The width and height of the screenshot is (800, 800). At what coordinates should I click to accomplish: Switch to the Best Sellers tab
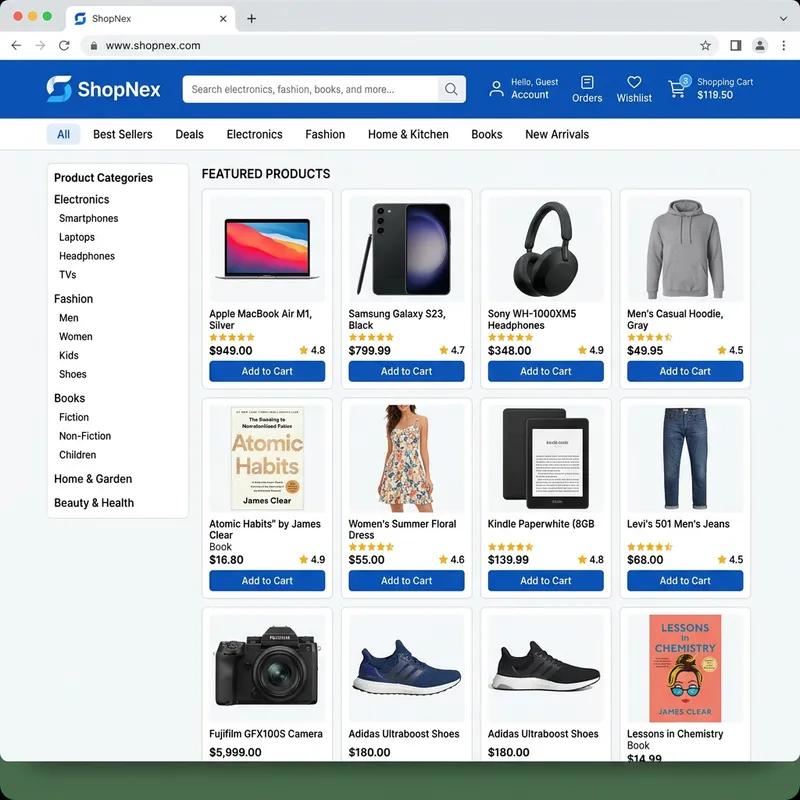click(x=122, y=134)
